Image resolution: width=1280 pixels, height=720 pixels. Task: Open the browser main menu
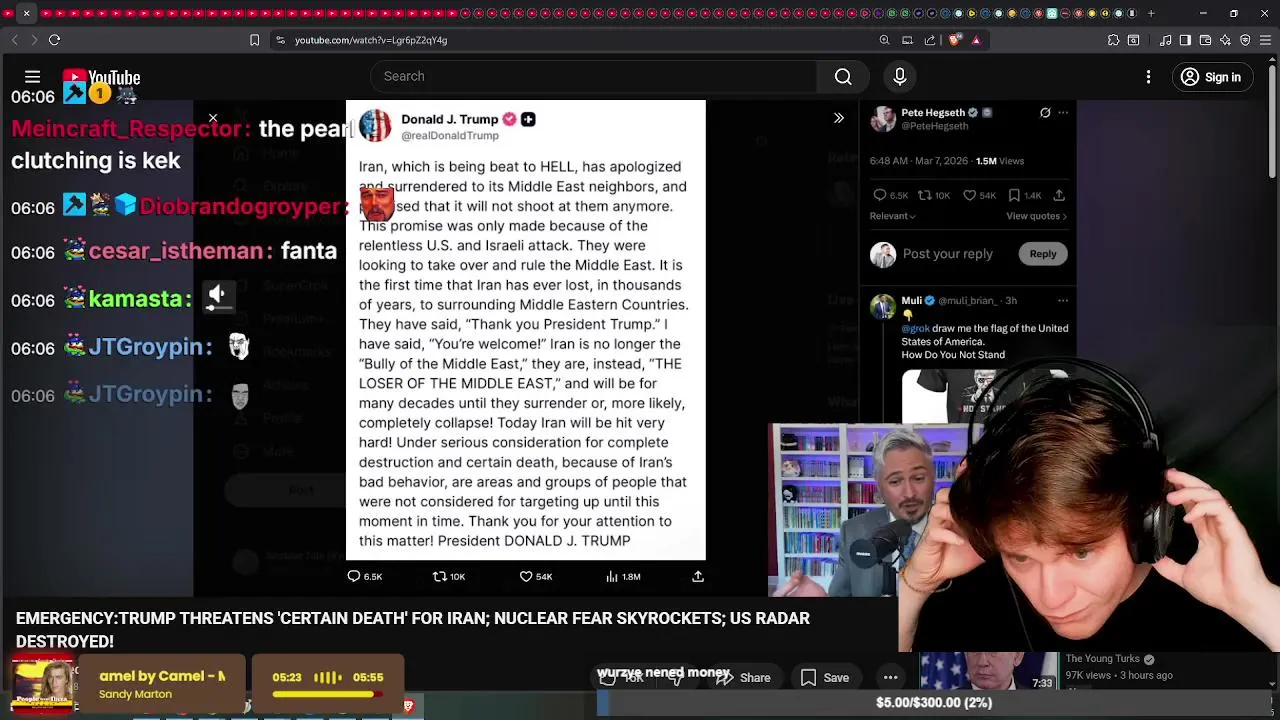tap(1265, 40)
